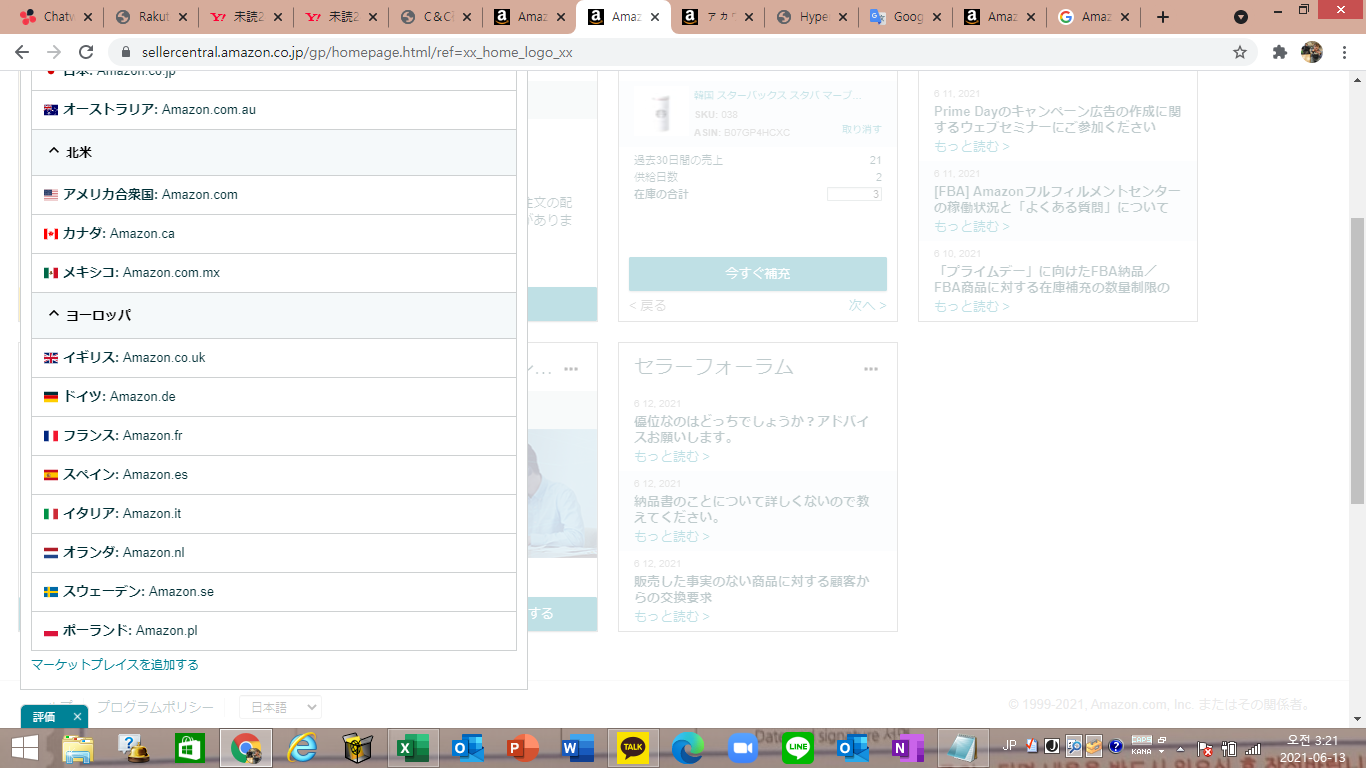
Task: Open 日本語 language dropdown
Action: pos(280,707)
